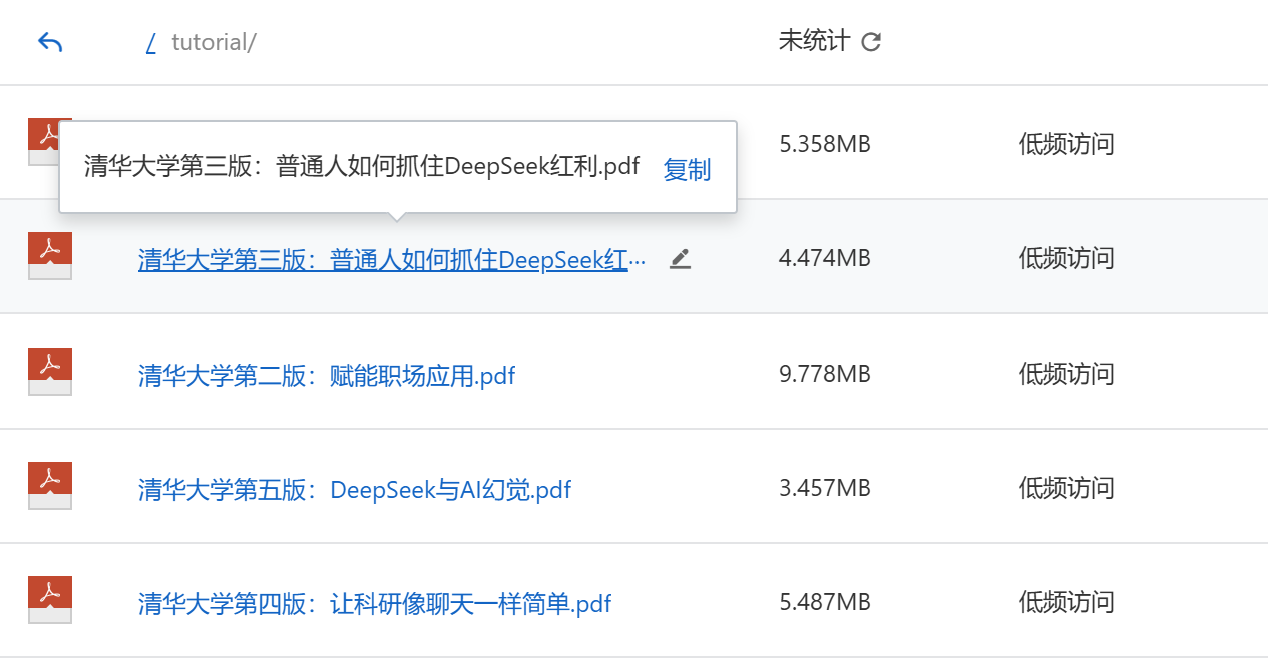
Task: Click 低频访问 in the 5.358MB row
Action: pos(1066,144)
